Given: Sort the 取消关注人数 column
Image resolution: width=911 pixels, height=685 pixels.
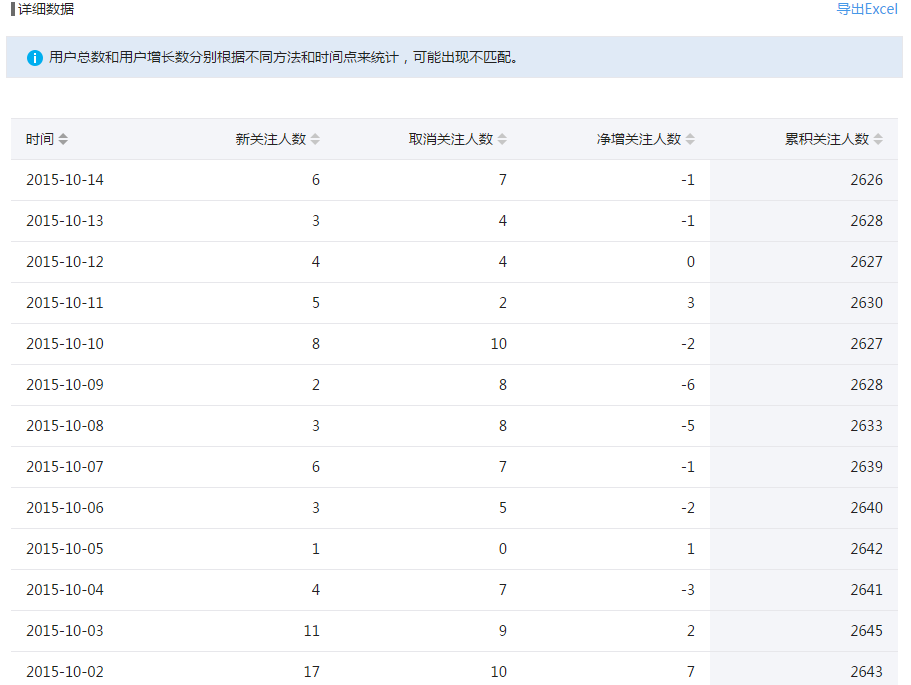Looking at the screenshot, I should tap(502, 138).
